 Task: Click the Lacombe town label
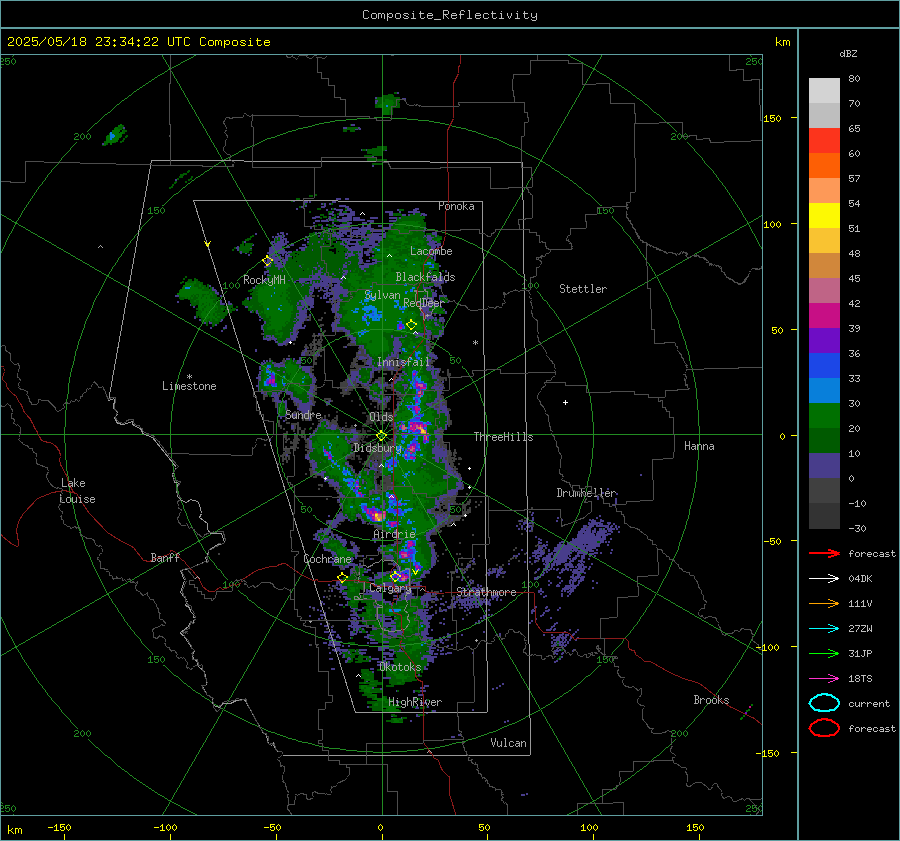(431, 251)
